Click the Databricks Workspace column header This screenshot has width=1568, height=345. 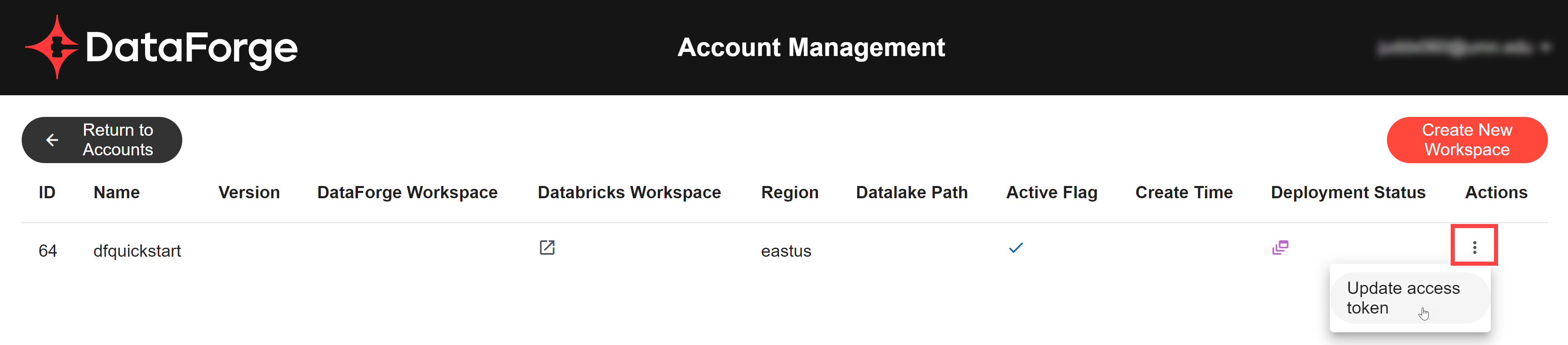point(629,192)
